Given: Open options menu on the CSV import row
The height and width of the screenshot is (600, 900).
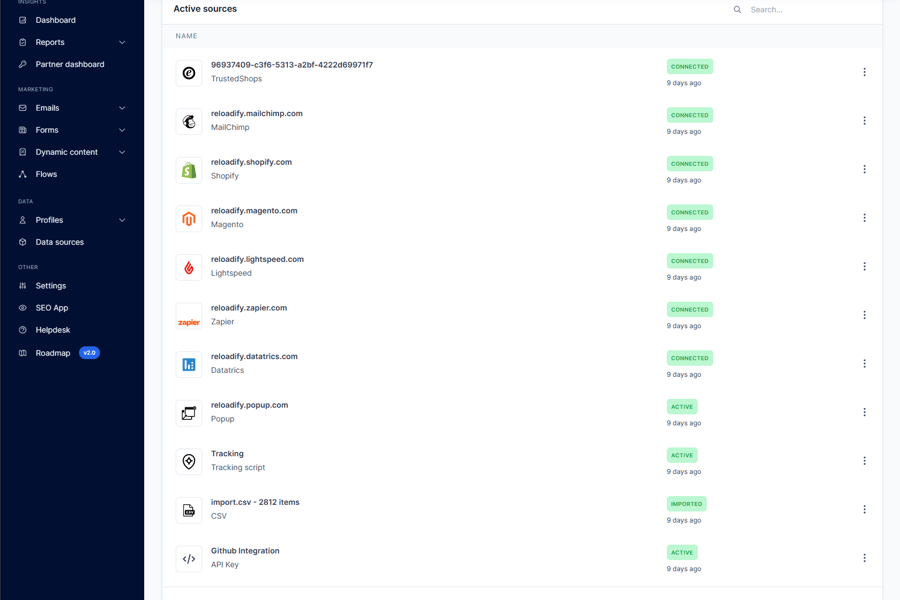Looking at the screenshot, I should [864, 508].
